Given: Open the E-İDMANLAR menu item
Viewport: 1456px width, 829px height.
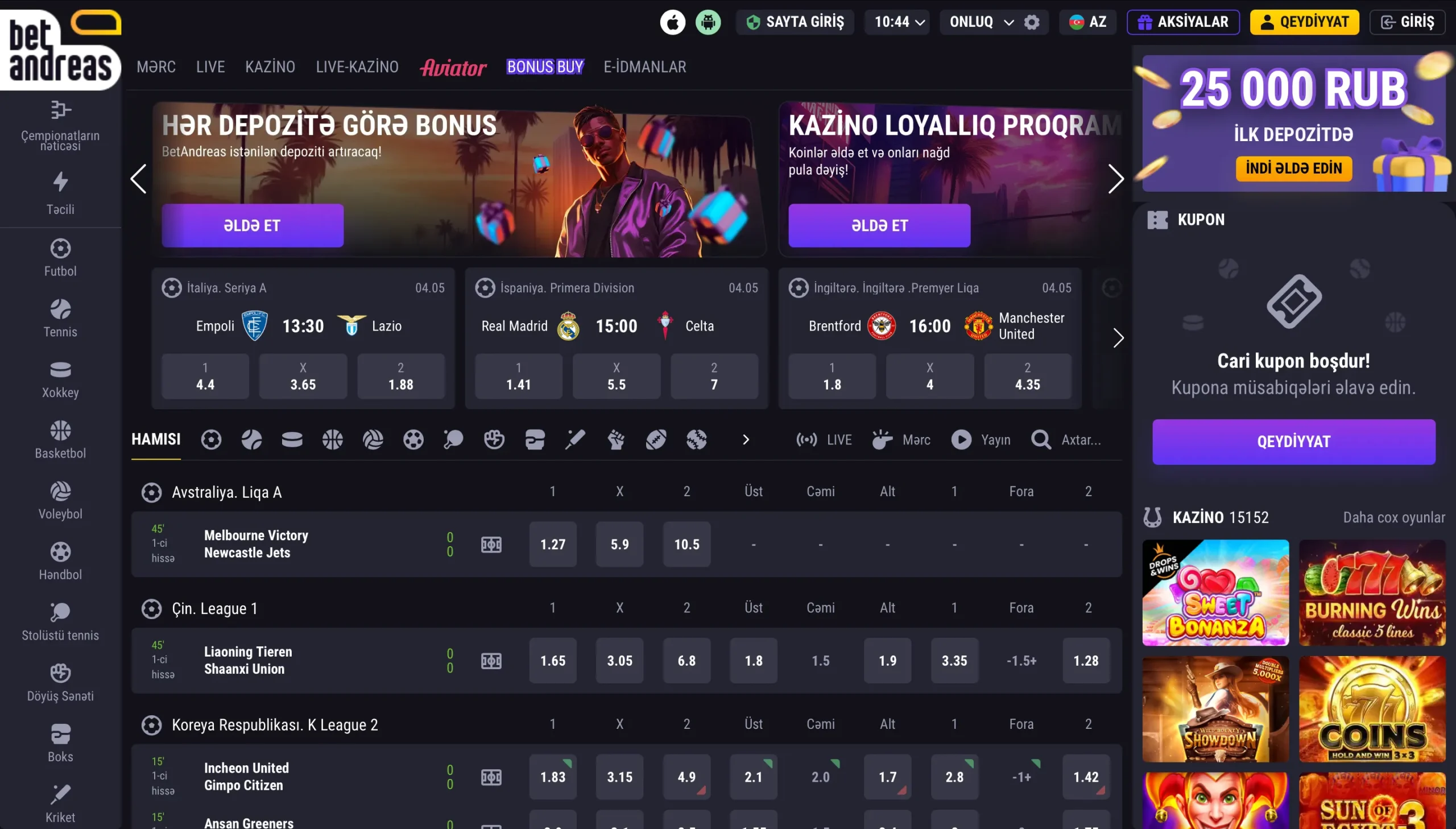Looking at the screenshot, I should tap(644, 67).
